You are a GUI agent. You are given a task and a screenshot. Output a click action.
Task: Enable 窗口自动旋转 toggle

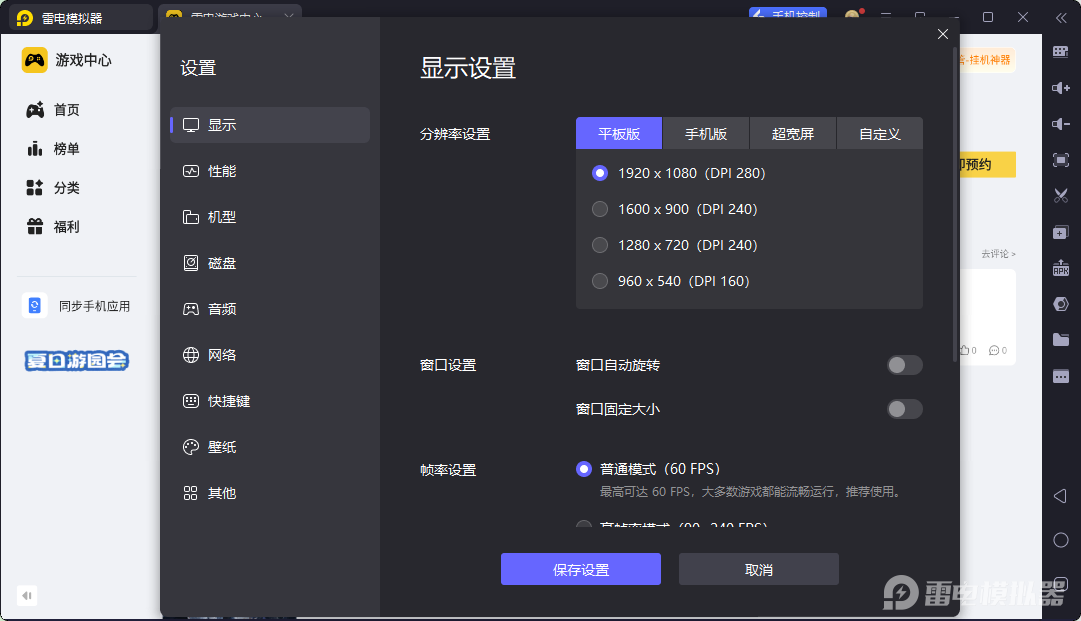pos(904,365)
